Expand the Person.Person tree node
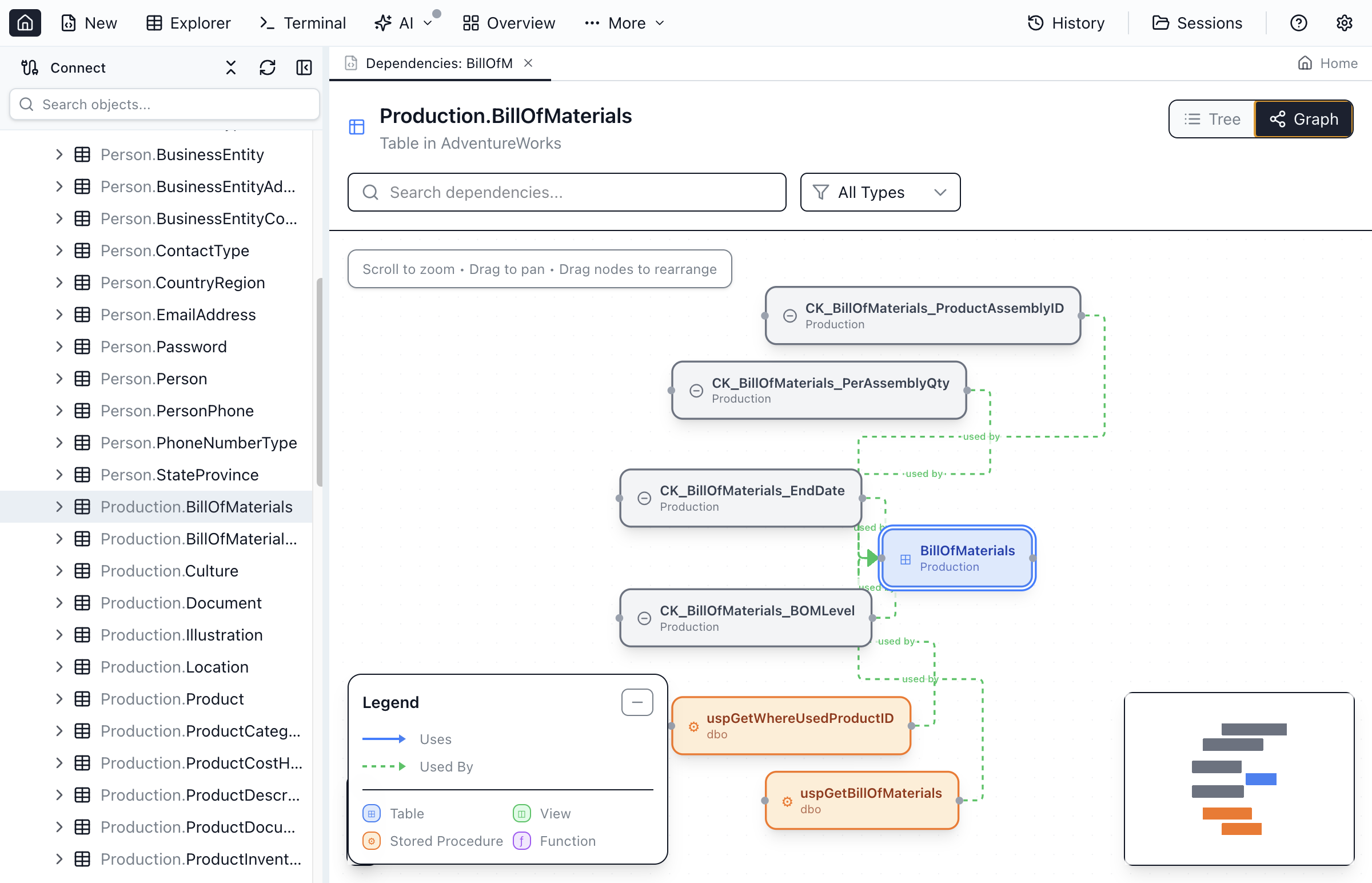Screen dimensions: 1372x883 59,379
